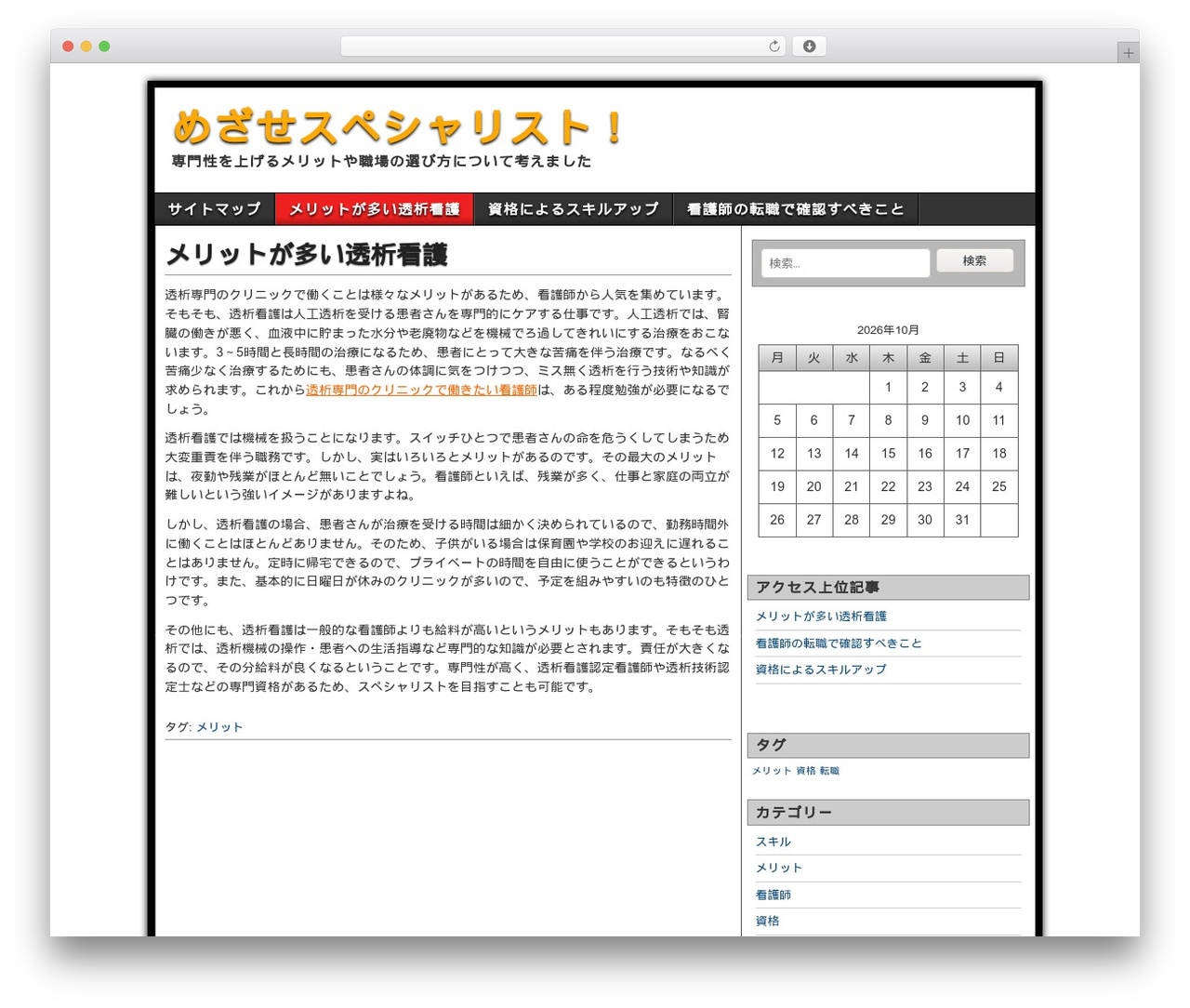Image resolution: width=1190 pixels, height=1008 pixels.
Task: Click the 月 column header in calendar
Action: [777, 358]
